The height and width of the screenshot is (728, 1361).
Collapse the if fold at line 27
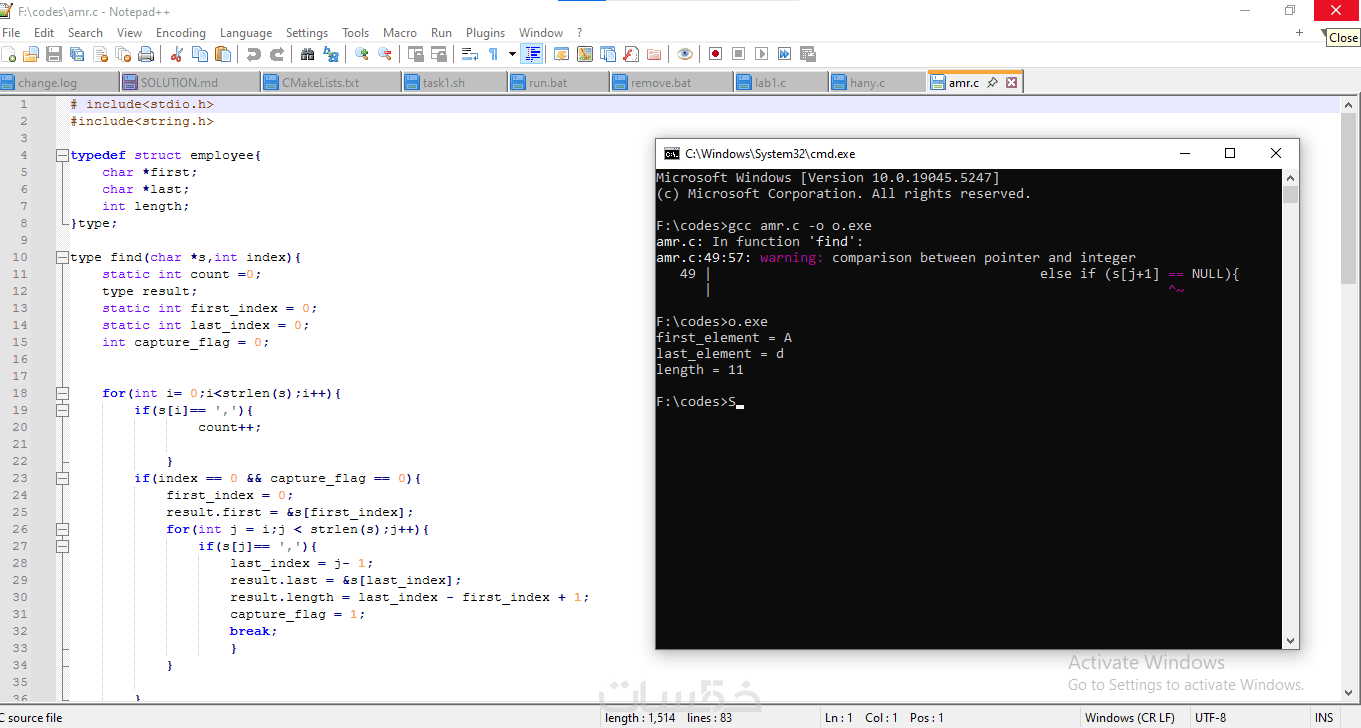click(62, 546)
